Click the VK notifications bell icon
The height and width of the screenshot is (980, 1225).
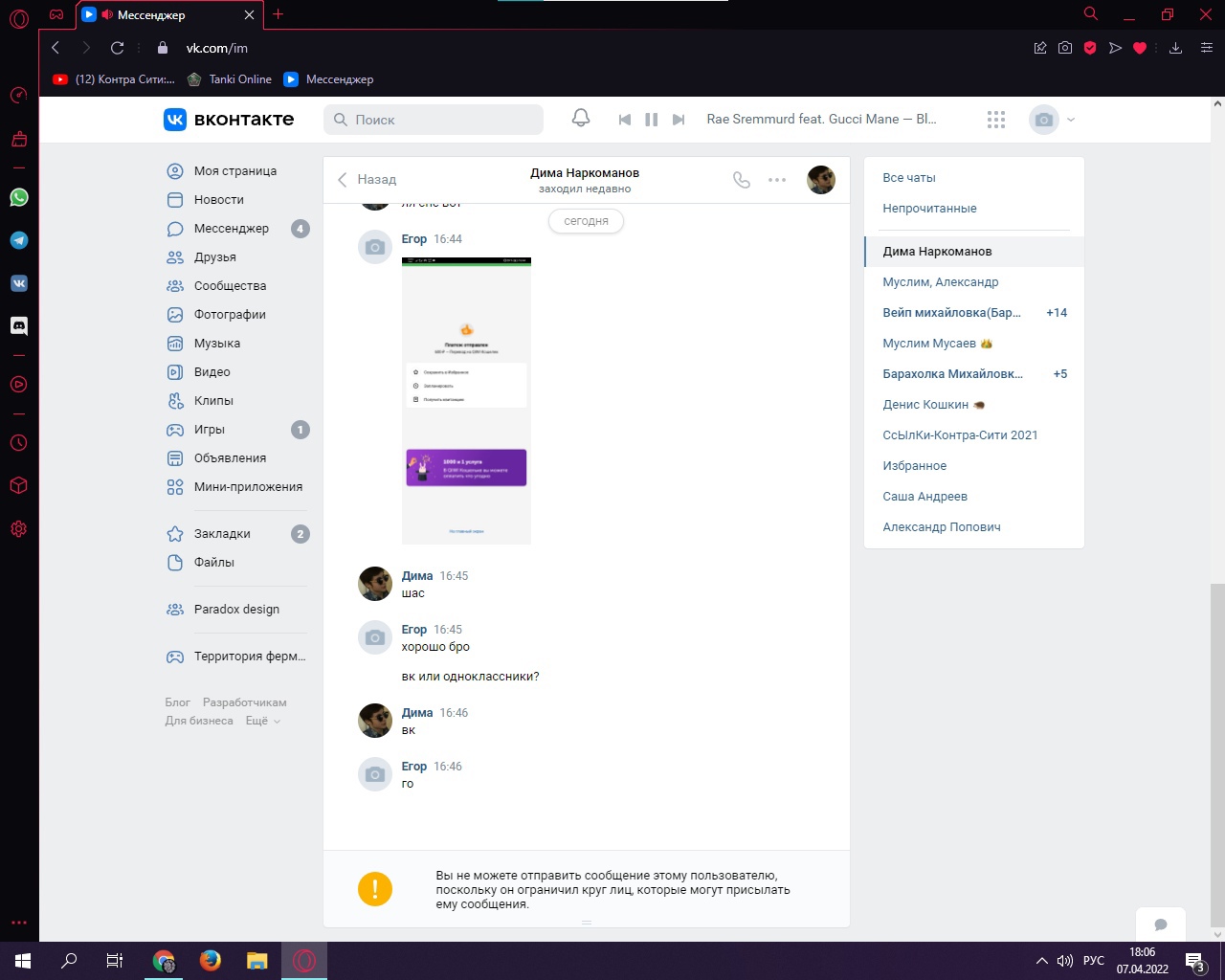pos(580,119)
